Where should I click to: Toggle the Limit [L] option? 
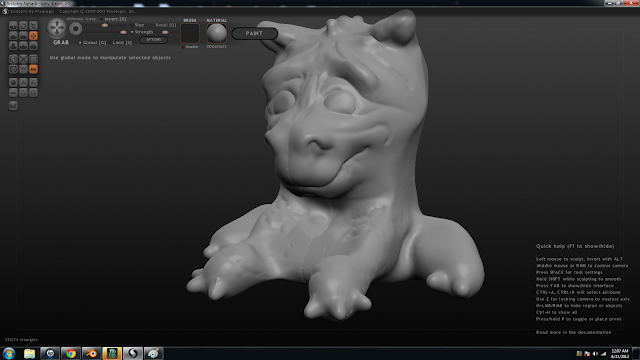tap(120, 42)
